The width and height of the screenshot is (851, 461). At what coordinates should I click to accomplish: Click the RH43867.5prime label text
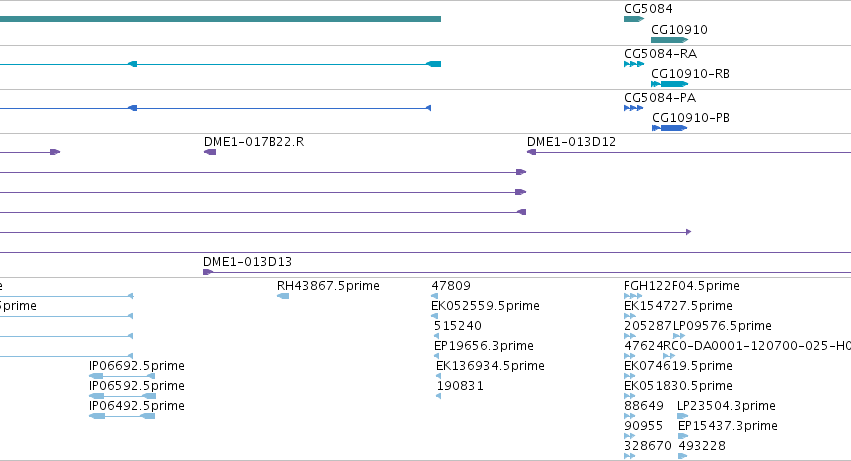point(328,286)
